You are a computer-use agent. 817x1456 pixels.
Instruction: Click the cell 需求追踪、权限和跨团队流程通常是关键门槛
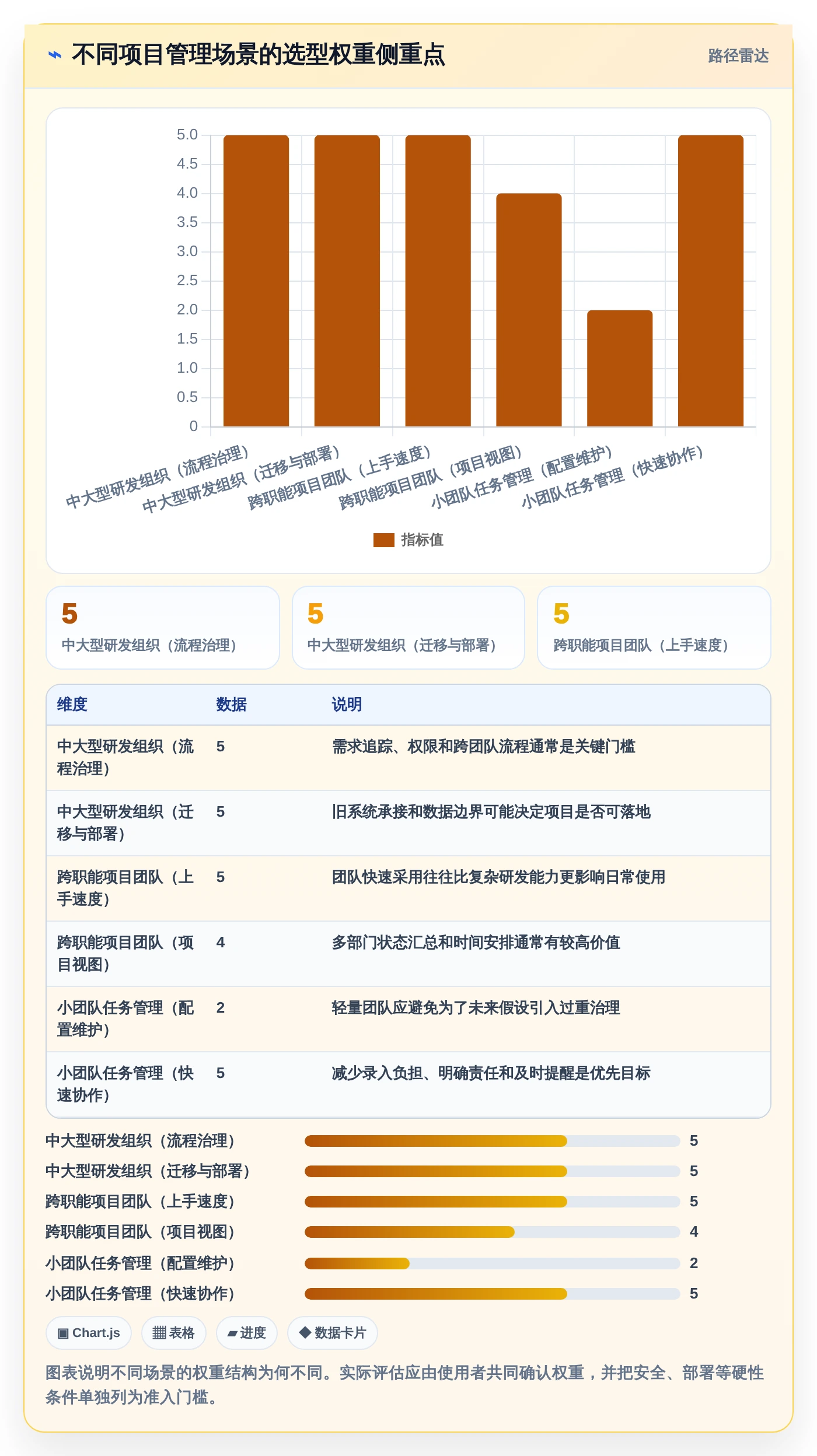click(483, 747)
